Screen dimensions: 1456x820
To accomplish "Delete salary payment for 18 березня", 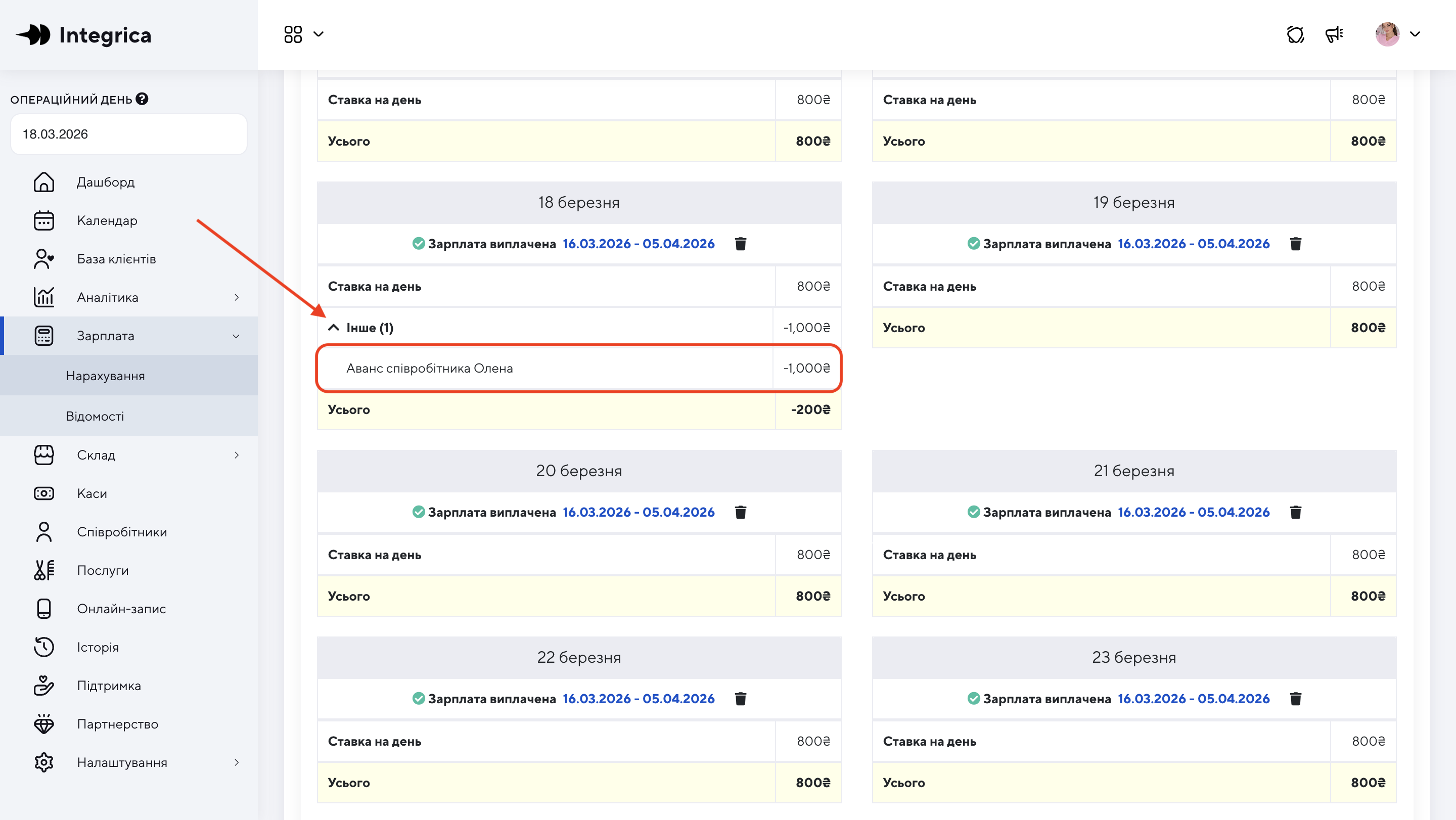I will pos(741,244).
